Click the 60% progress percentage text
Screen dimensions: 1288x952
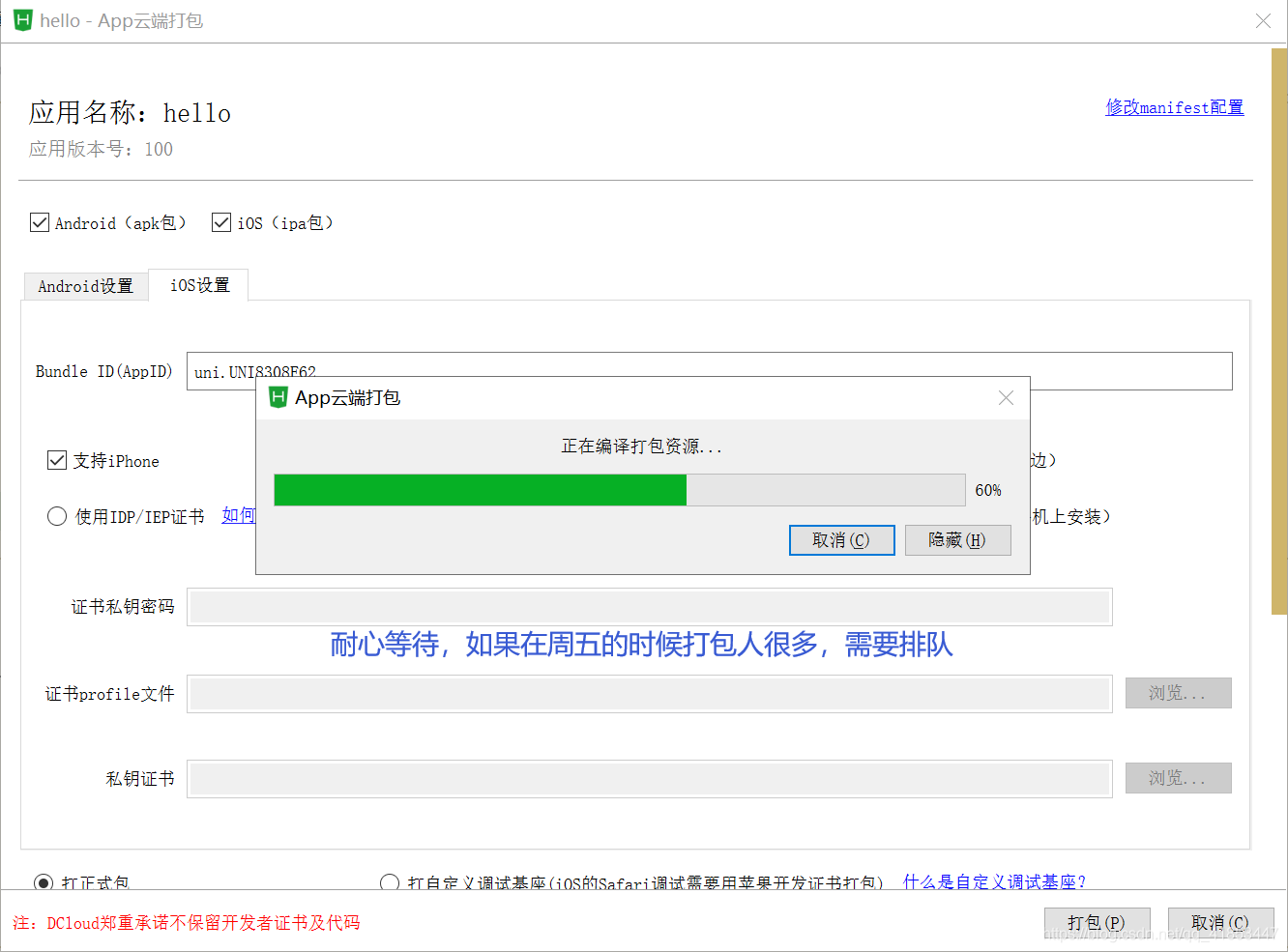tap(988, 490)
